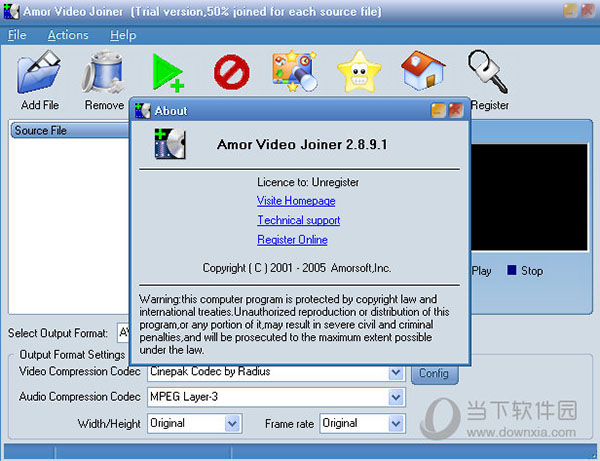This screenshot has width=600, height=461.
Task: Close the About dialog
Action: [x=456, y=111]
